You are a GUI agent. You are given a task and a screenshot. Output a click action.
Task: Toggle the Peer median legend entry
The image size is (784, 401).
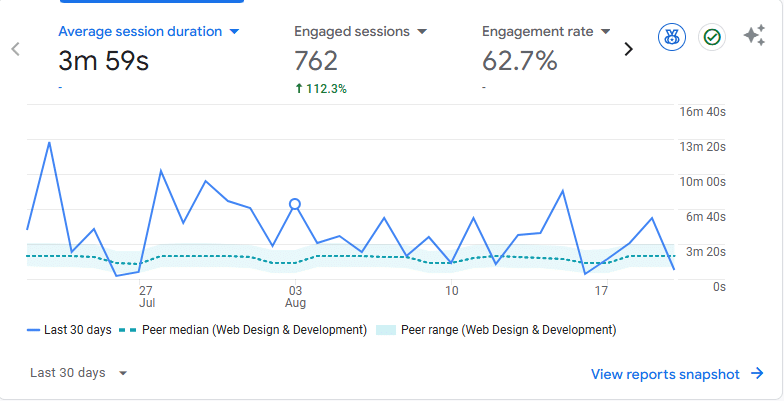[x=243, y=330]
